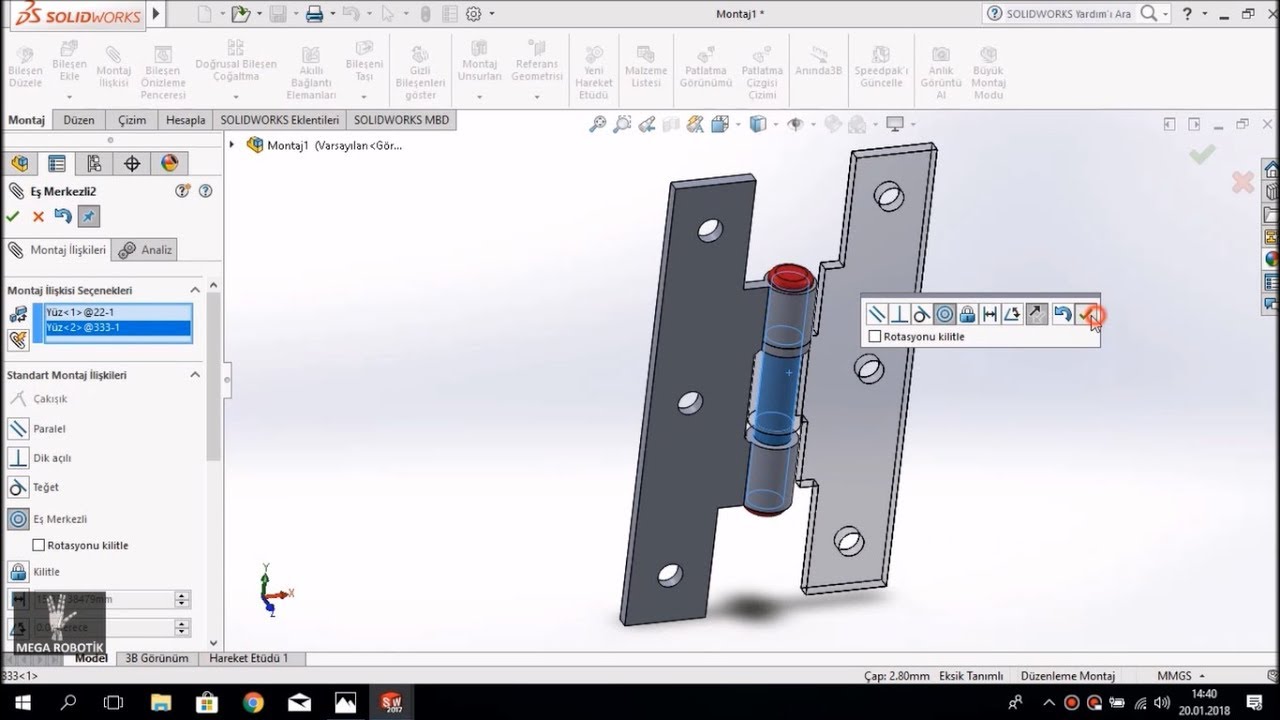Expand Montaj1 tree node in viewport

pos(233,145)
